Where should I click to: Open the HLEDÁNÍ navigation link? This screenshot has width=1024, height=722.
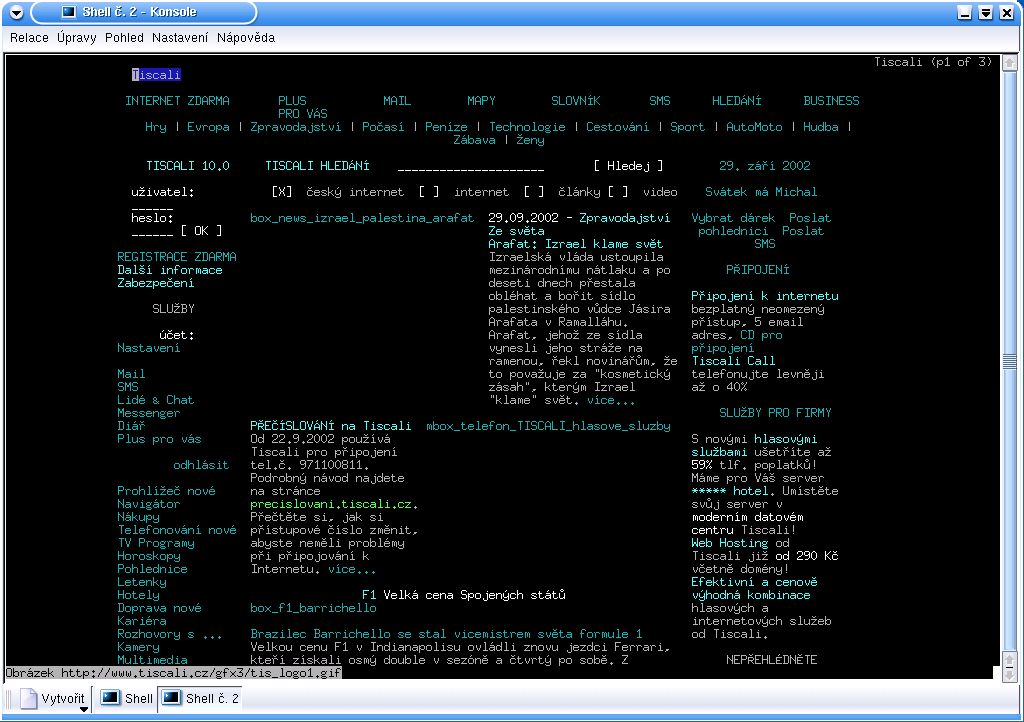737,101
